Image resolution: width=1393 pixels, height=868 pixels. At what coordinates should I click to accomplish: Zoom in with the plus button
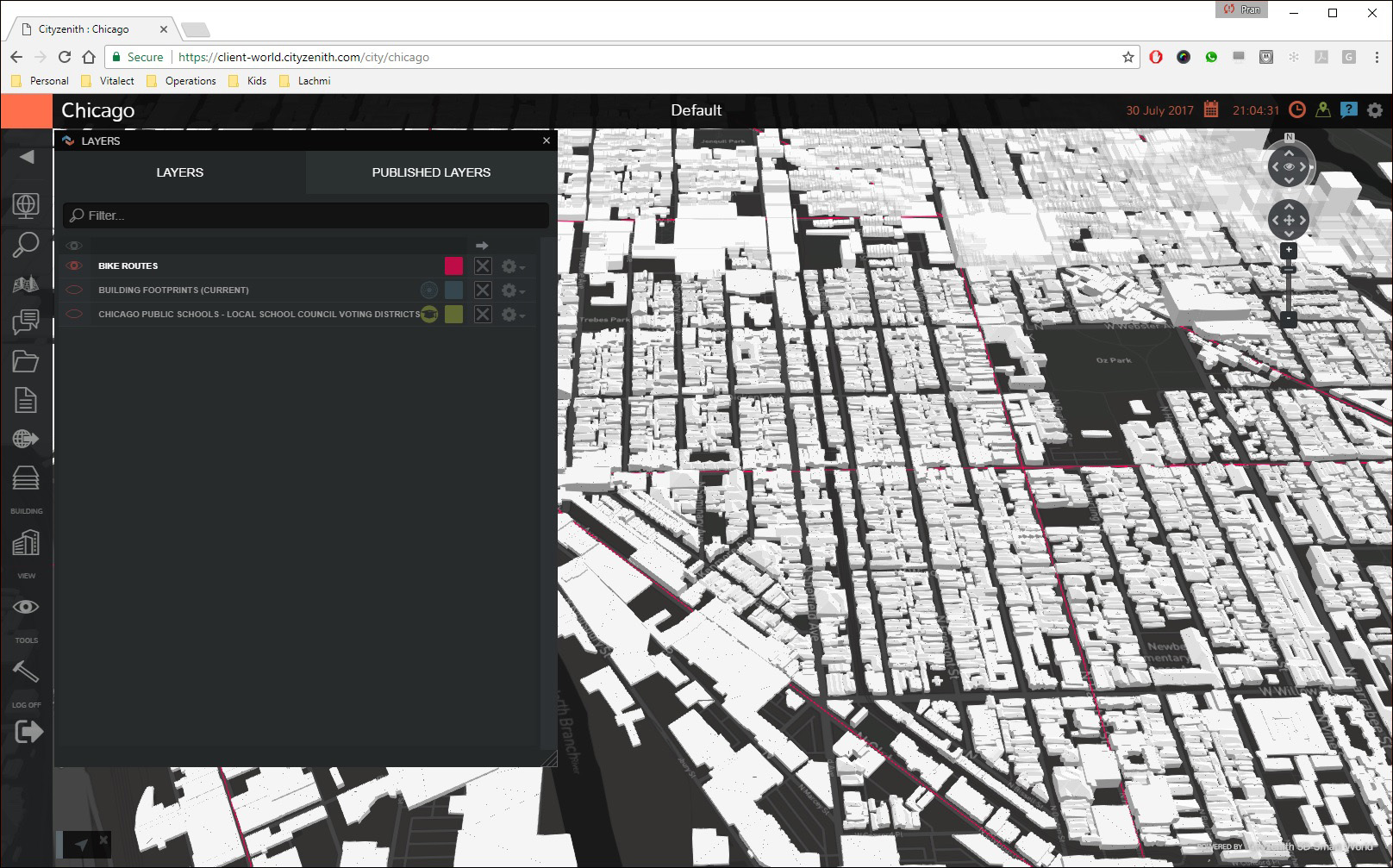coord(1289,251)
